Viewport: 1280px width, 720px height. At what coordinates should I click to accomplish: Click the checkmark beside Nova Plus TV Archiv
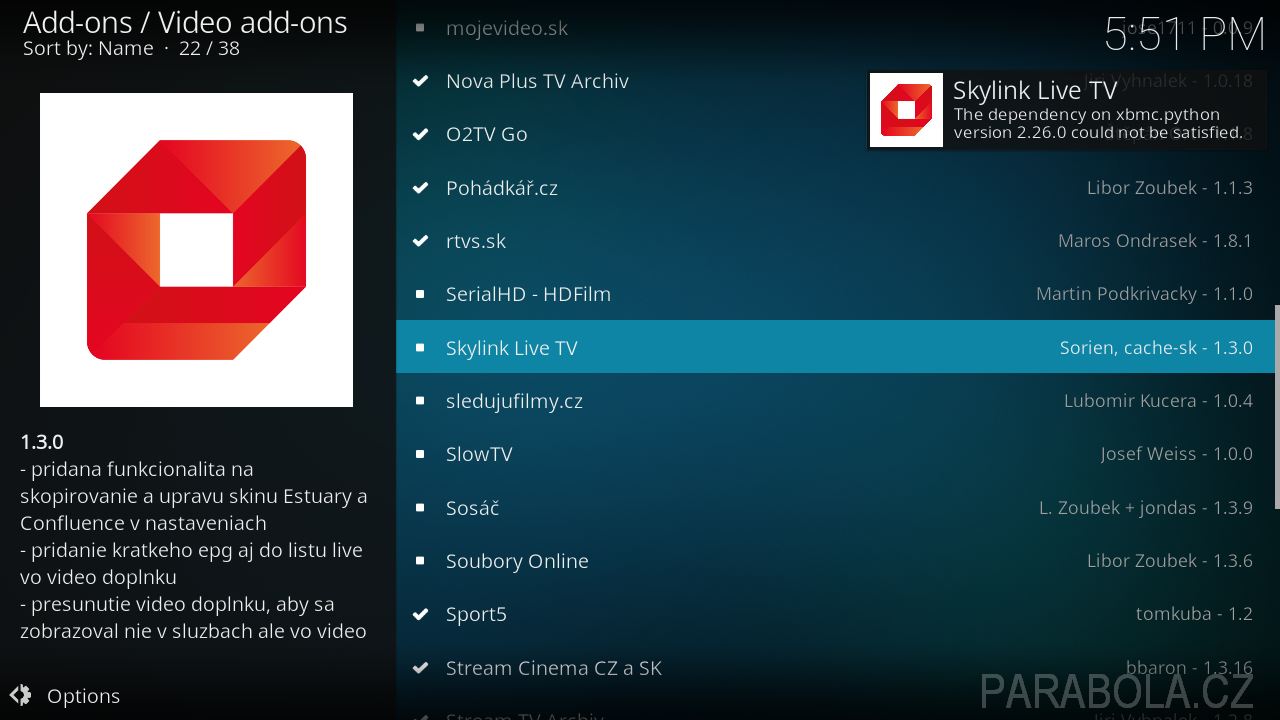click(x=421, y=81)
